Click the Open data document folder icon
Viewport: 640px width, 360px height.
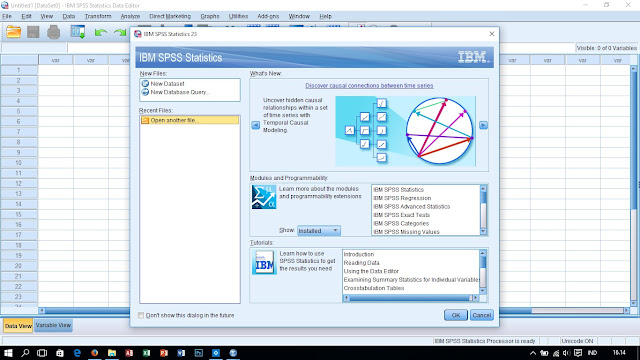(13, 32)
